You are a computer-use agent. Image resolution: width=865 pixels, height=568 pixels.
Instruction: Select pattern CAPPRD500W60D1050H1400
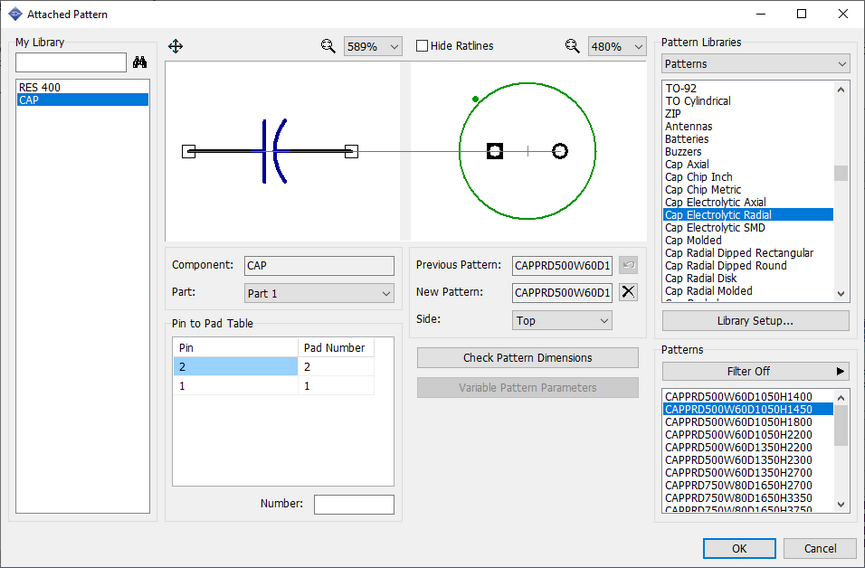[x=748, y=396]
